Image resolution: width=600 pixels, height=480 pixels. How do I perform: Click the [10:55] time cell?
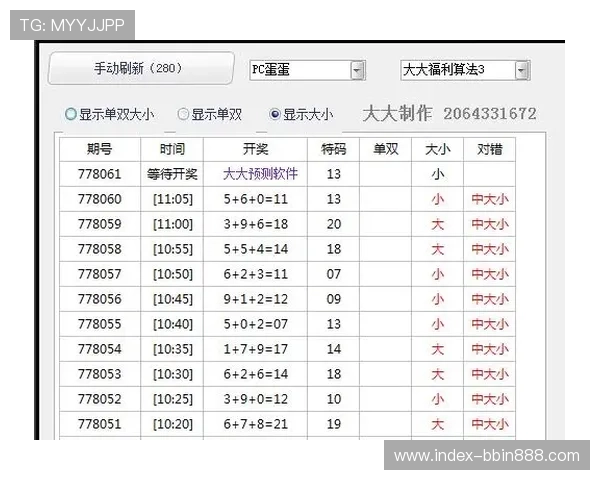(x=172, y=249)
